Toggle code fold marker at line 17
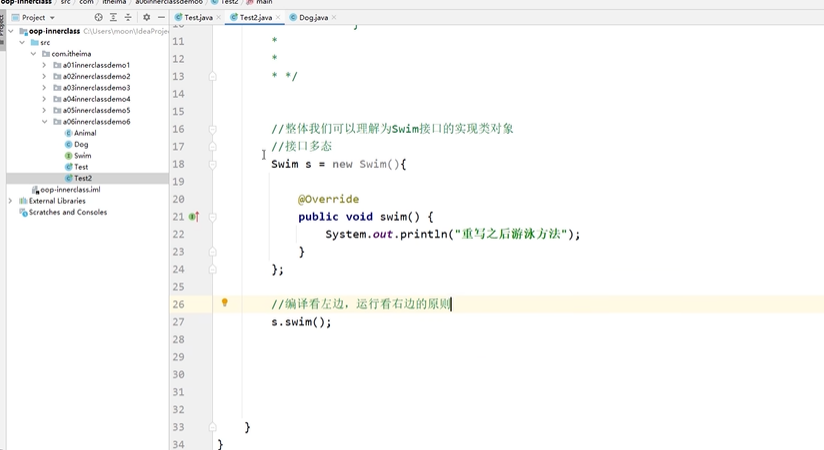Screen dimensions: 824x450 212,147
